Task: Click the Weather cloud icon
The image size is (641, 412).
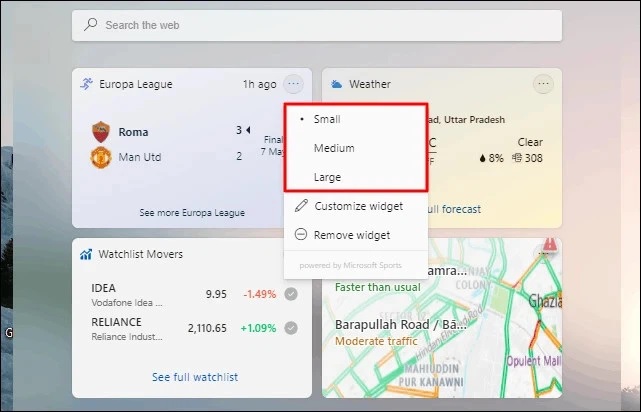Action: (x=336, y=84)
